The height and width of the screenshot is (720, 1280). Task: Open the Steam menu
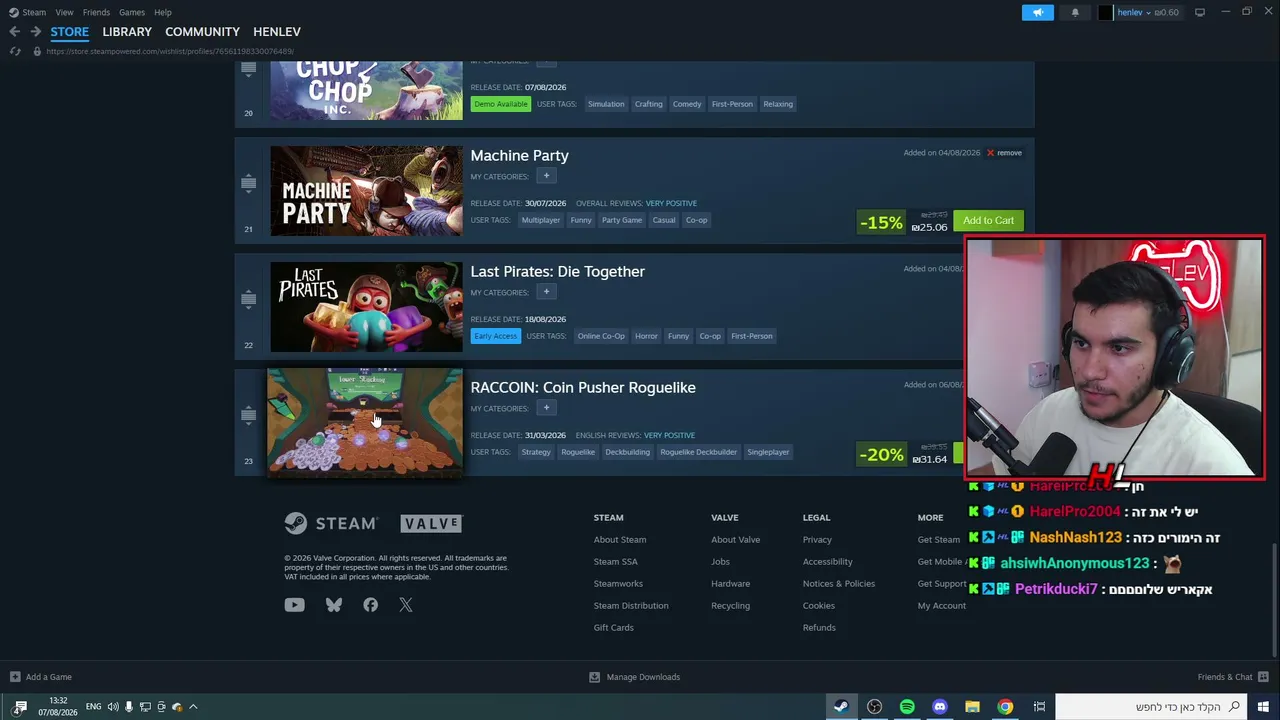point(34,12)
